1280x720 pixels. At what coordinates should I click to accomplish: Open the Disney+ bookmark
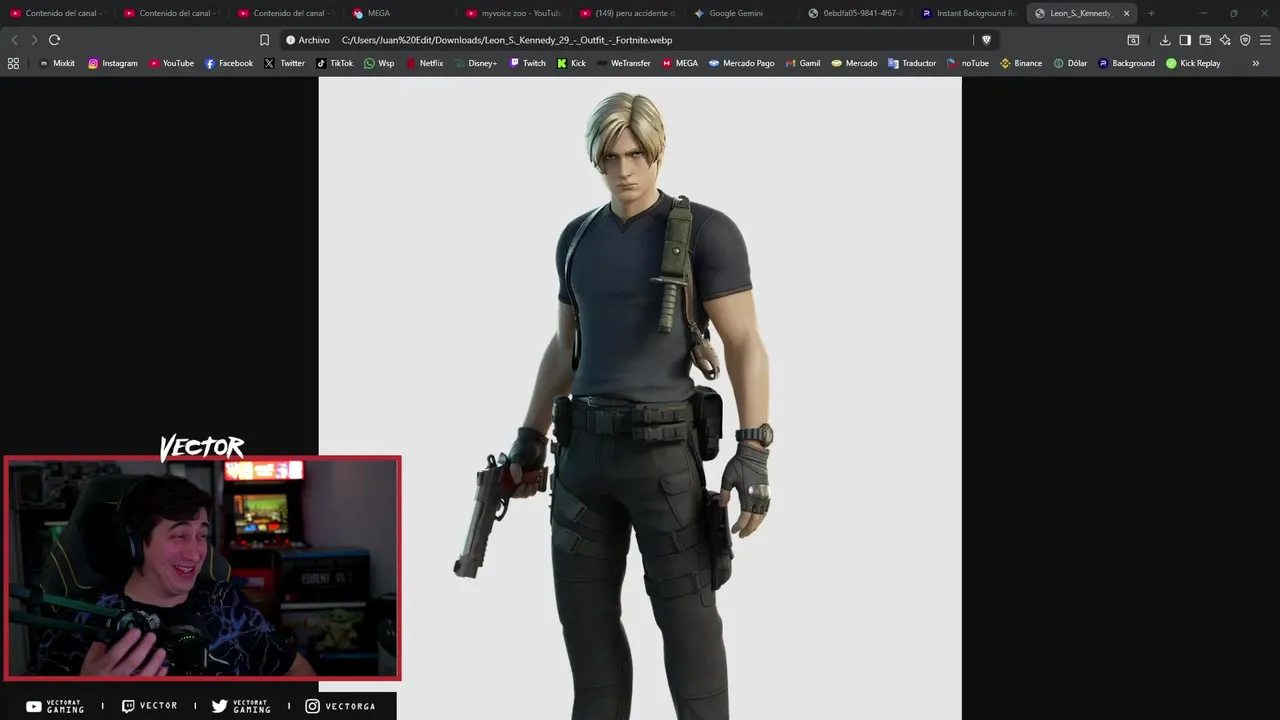coord(475,63)
